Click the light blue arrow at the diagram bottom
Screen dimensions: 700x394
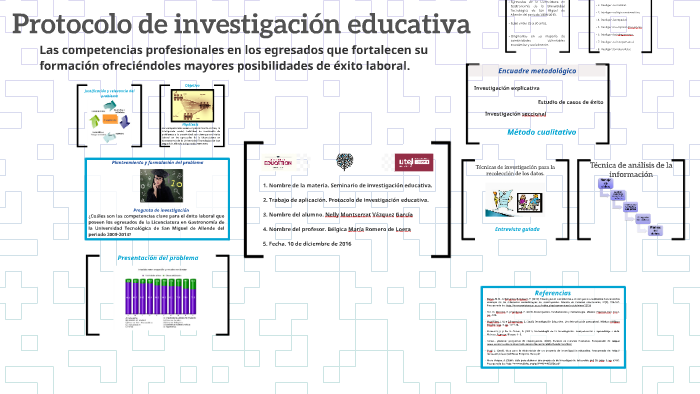109,137
